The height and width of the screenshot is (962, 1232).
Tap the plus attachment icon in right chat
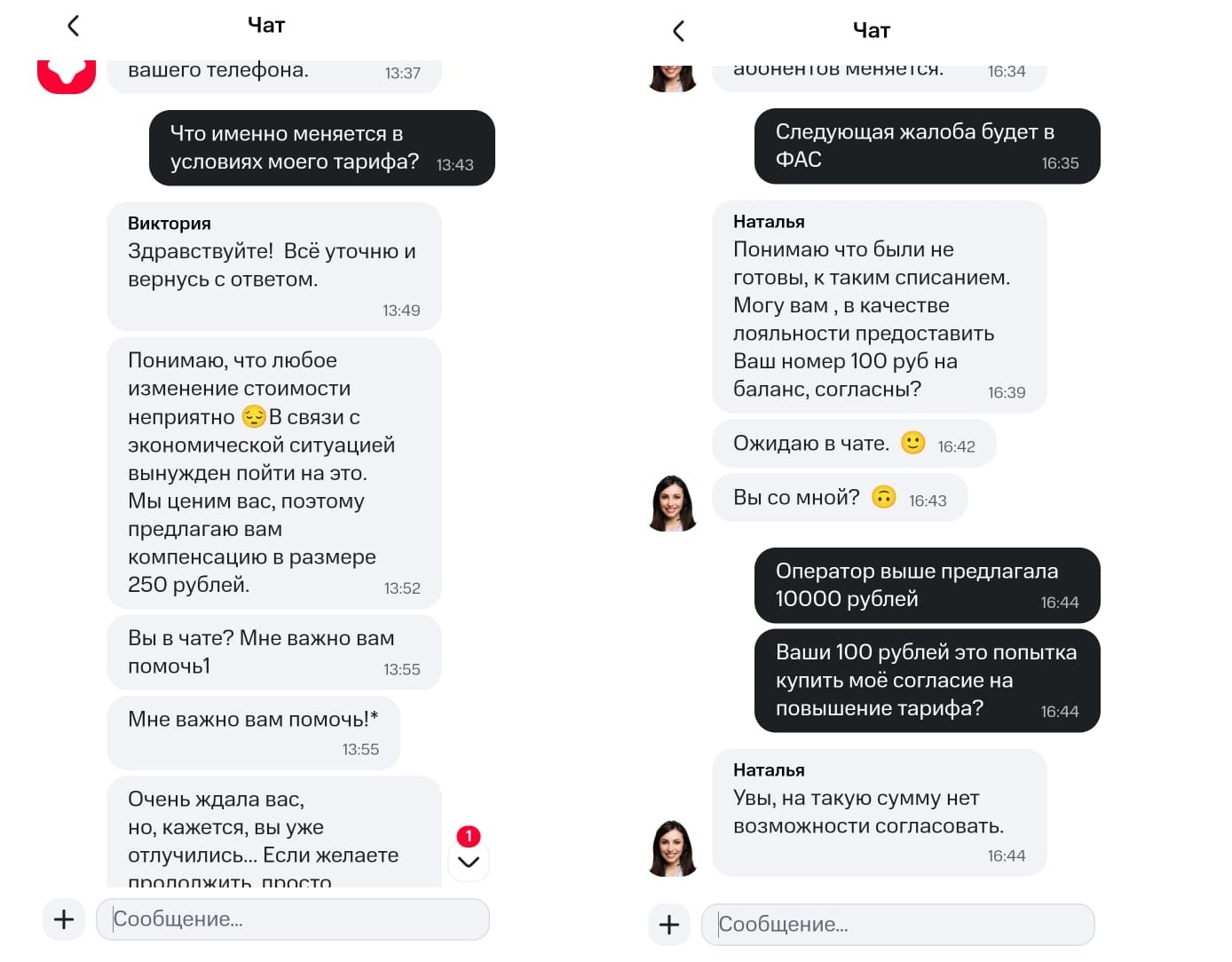[669, 925]
